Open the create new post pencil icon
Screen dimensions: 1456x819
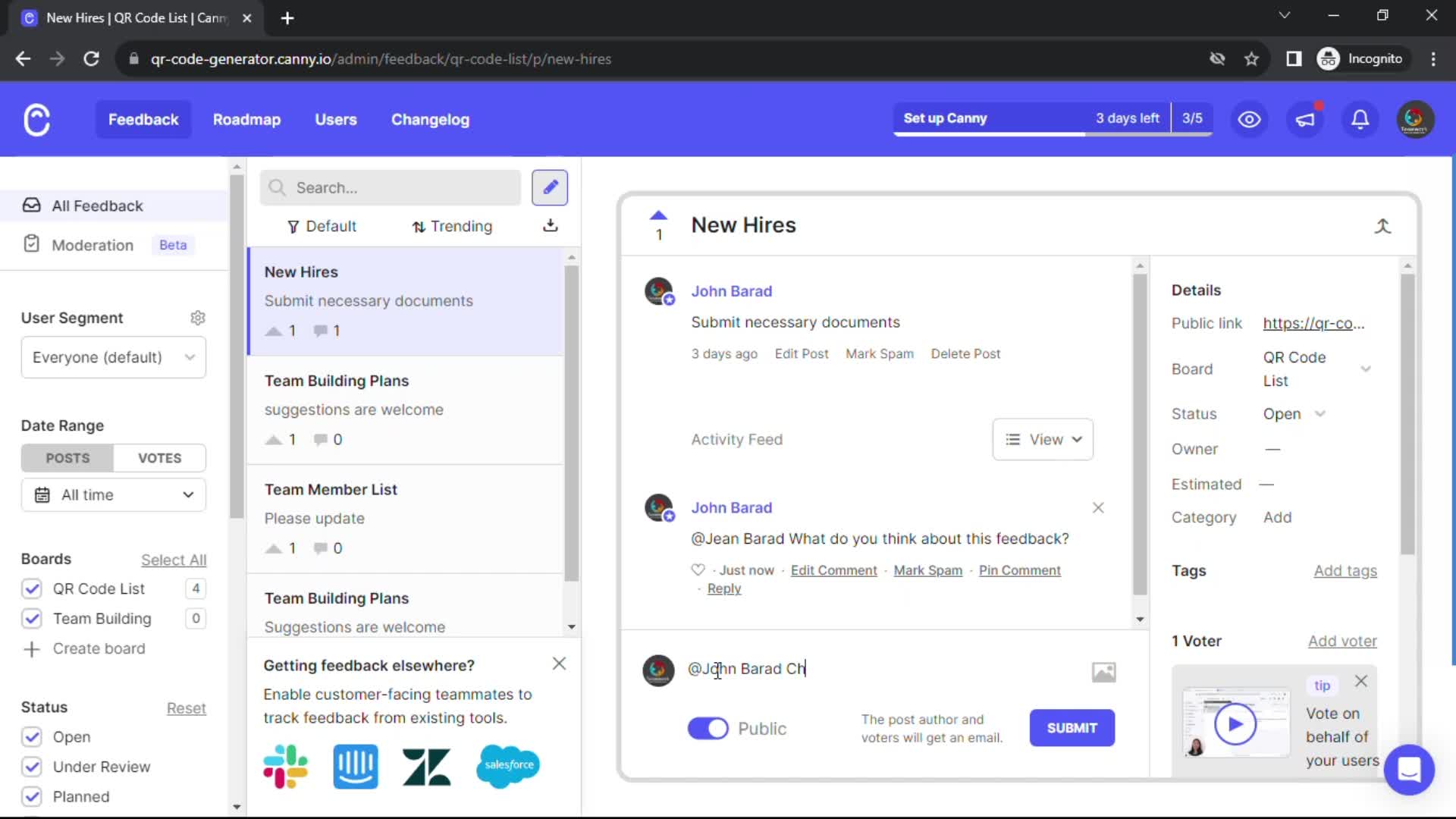tap(550, 187)
